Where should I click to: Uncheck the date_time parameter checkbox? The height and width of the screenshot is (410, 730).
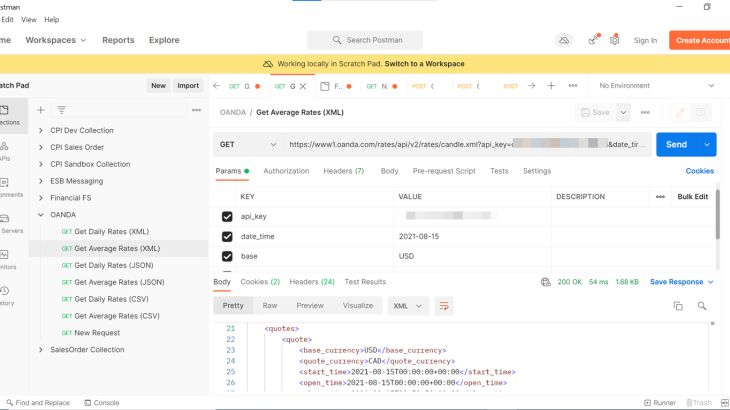click(x=227, y=236)
